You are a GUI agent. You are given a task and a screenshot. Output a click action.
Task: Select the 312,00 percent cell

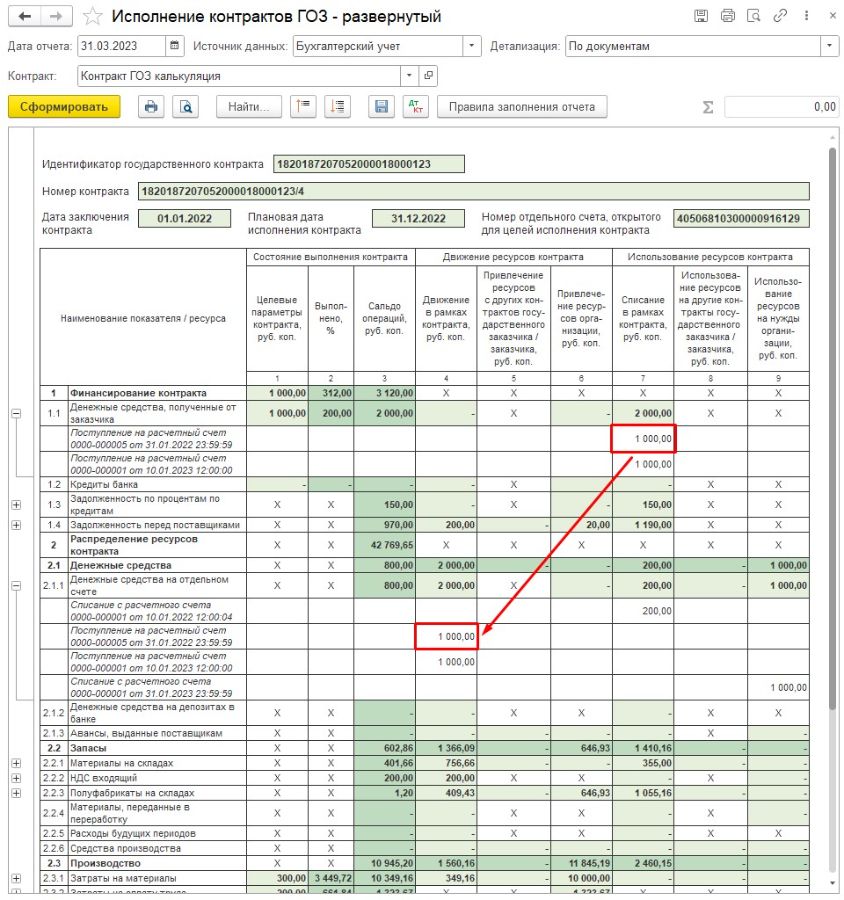coord(331,393)
